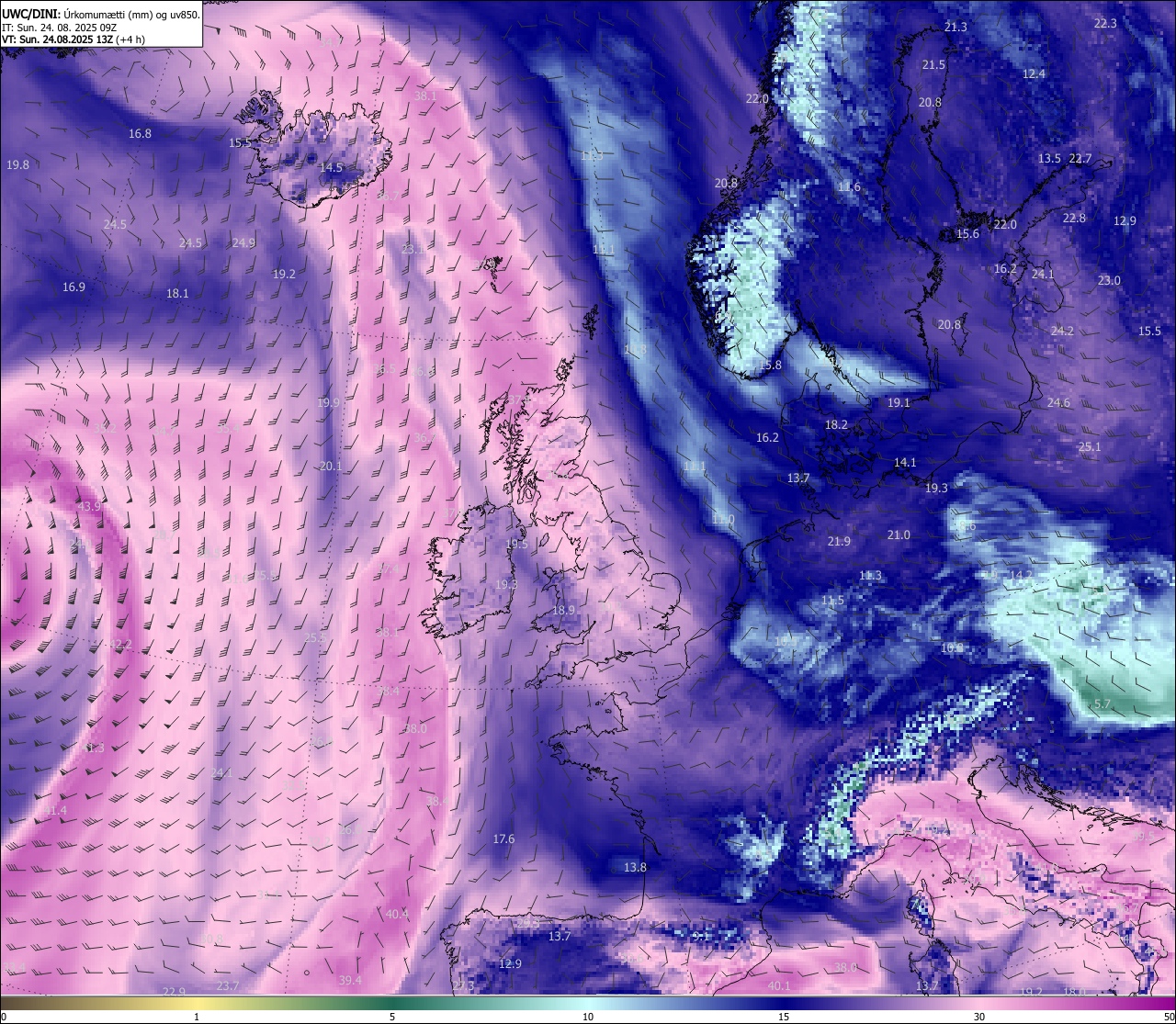Click the 23.7 value near the bottom left

click(228, 985)
